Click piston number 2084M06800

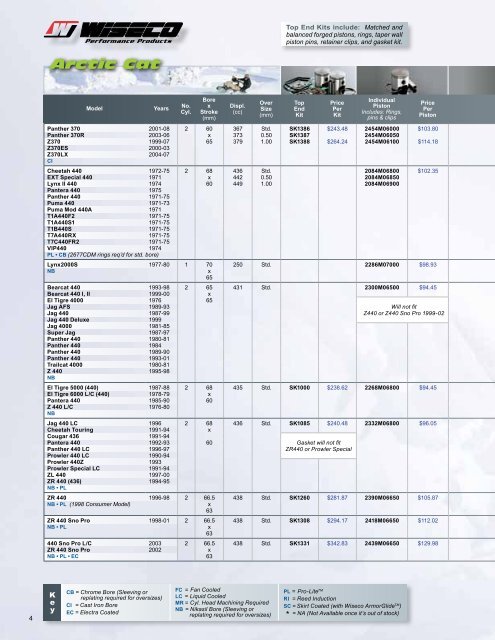coord(382,171)
